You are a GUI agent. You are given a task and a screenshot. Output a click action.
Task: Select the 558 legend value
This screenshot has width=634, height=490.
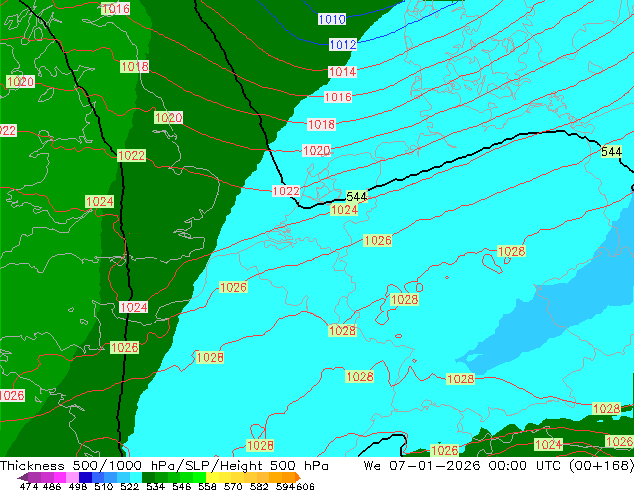(x=207, y=486)
